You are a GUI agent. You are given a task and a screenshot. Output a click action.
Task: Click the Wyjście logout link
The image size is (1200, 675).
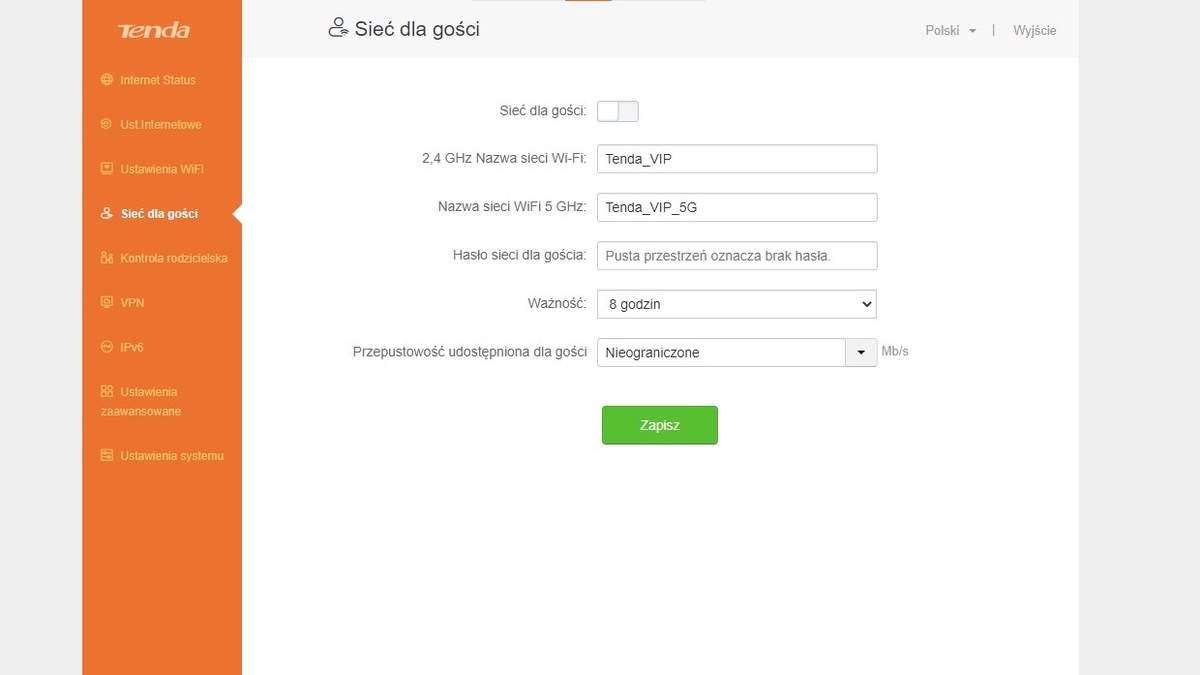point(1034,31)
